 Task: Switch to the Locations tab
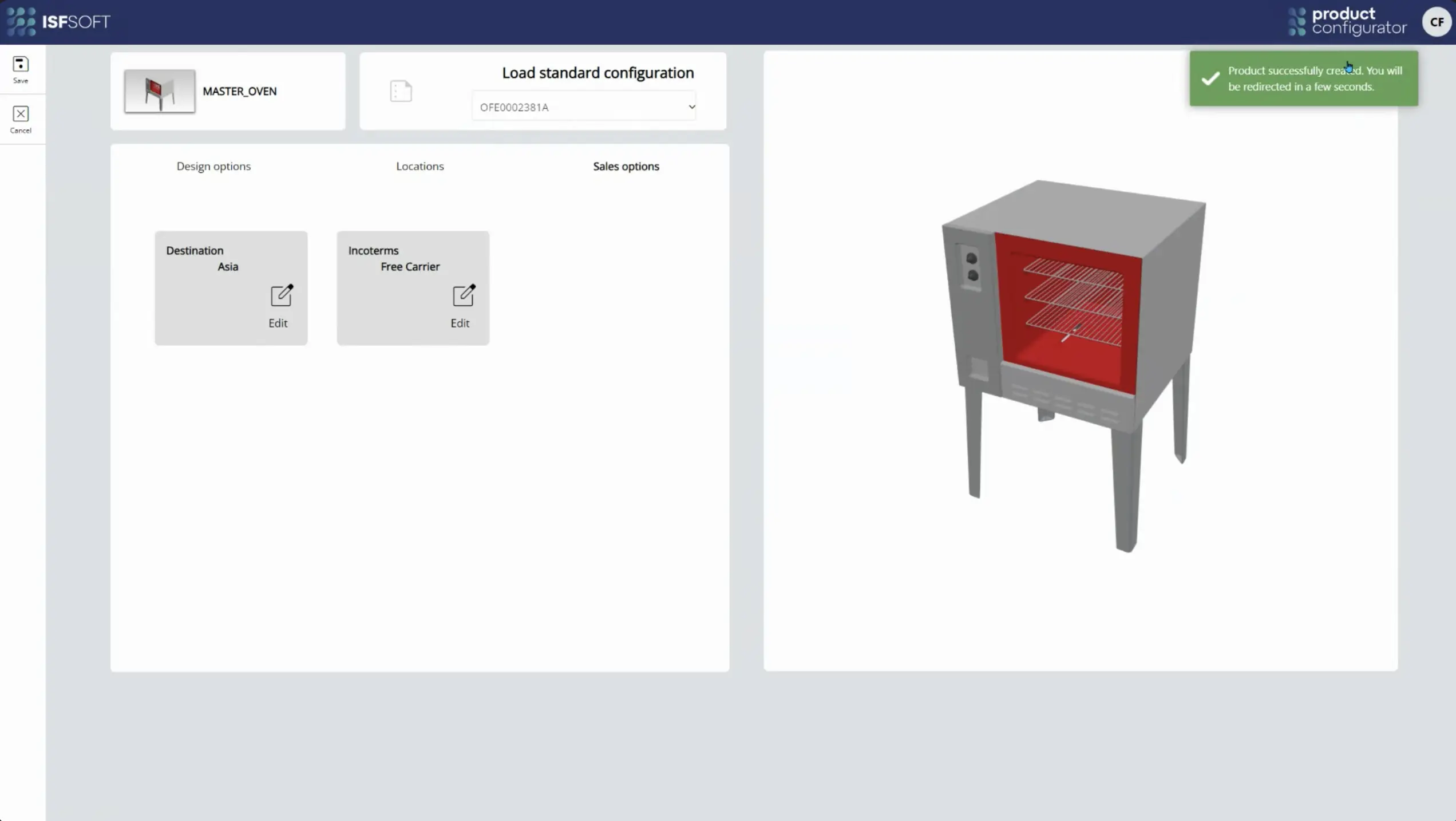pyautogui.click(x=420, y=166)
